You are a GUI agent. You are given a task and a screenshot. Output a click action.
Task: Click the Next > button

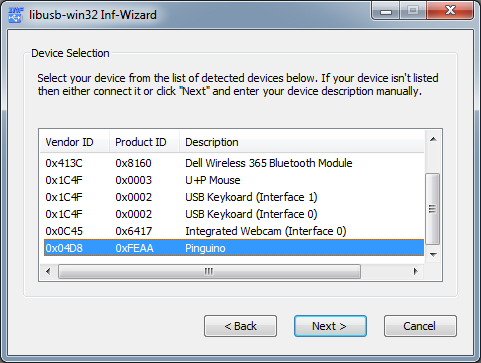[330, 326]
